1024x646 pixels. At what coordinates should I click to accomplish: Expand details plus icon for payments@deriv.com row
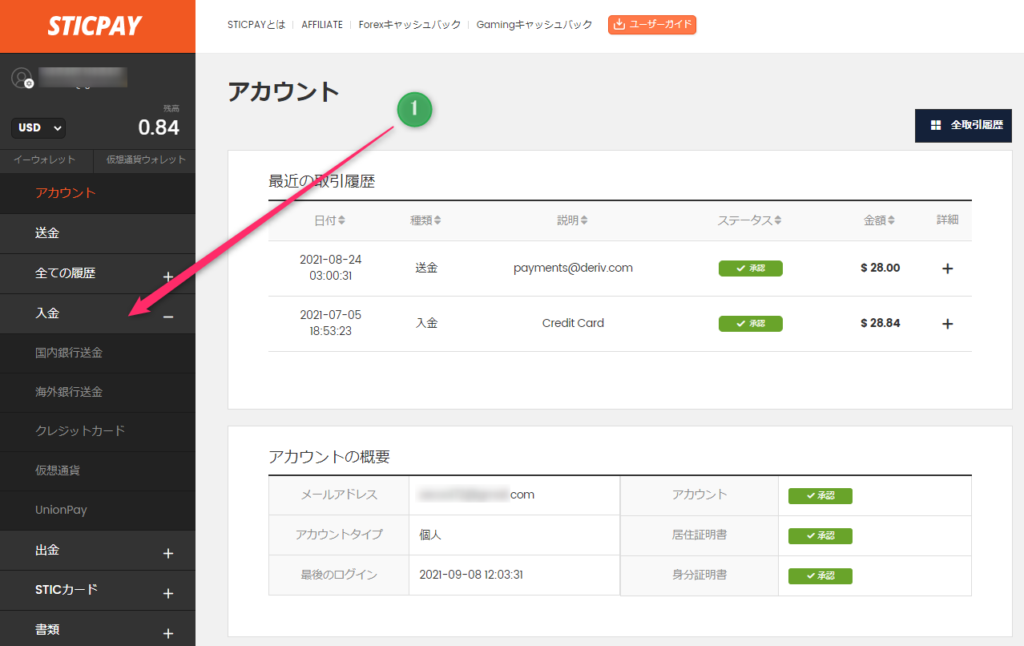948,268
